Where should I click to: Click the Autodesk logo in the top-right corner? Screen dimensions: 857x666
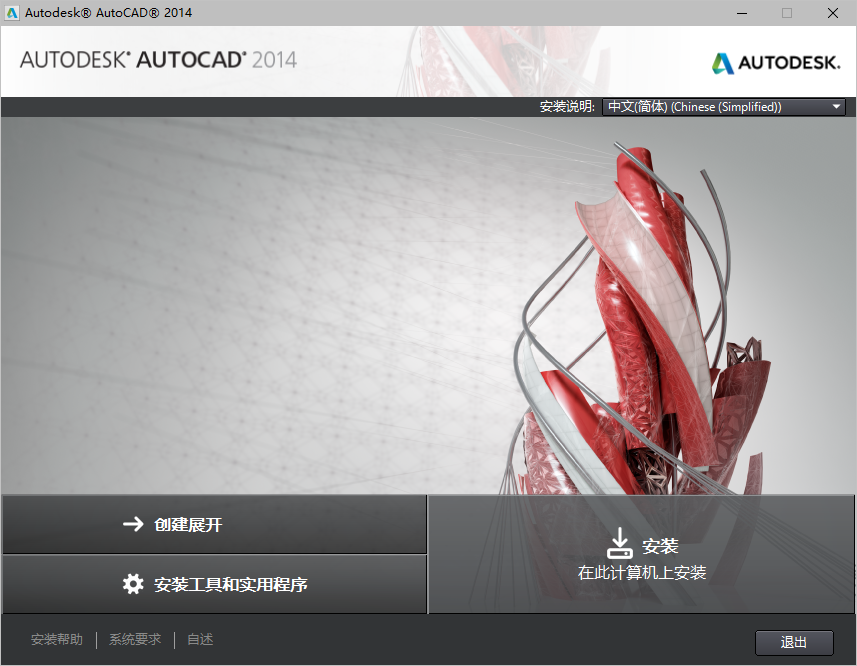(x=775, y=61)
